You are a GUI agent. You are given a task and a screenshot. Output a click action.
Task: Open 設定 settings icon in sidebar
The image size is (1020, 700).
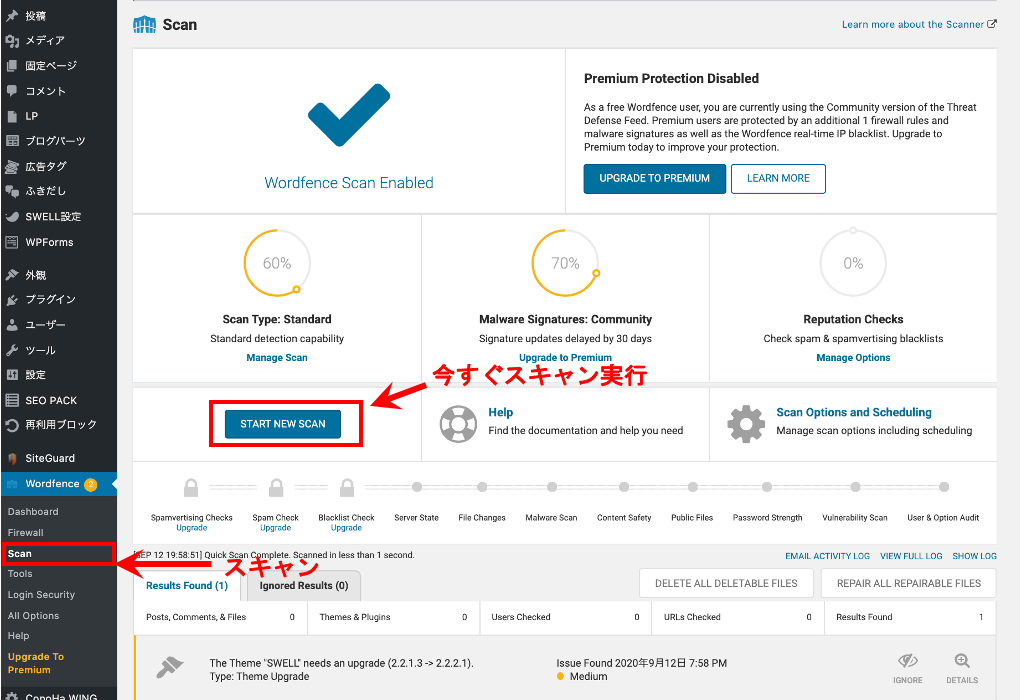point(12,375)
